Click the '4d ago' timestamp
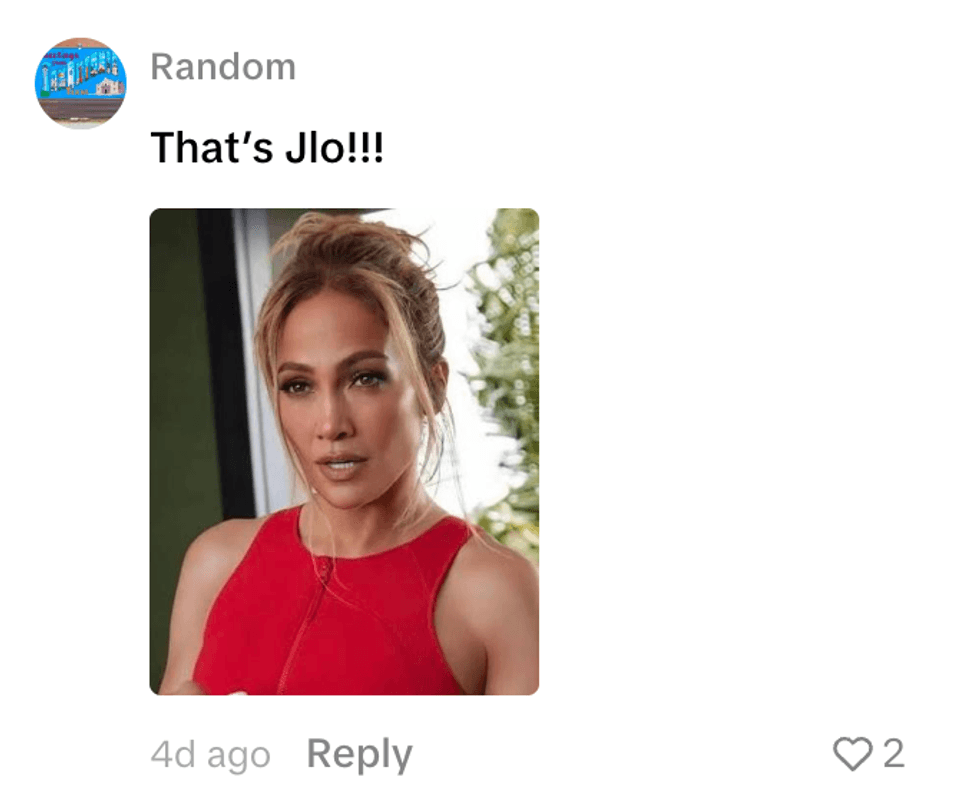Image resolution: width=980 pixels, height=794 pixels. coord(211,755)
